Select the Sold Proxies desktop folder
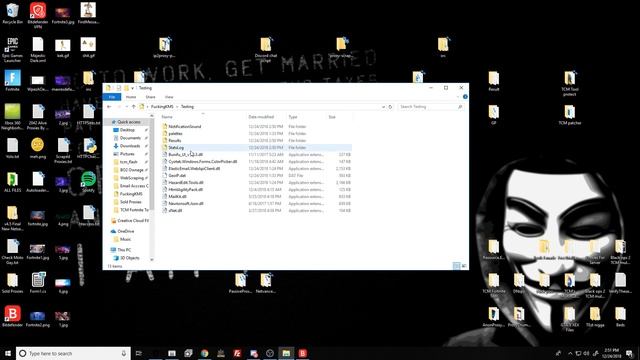 pyautogui.click(x=12, y=282)
